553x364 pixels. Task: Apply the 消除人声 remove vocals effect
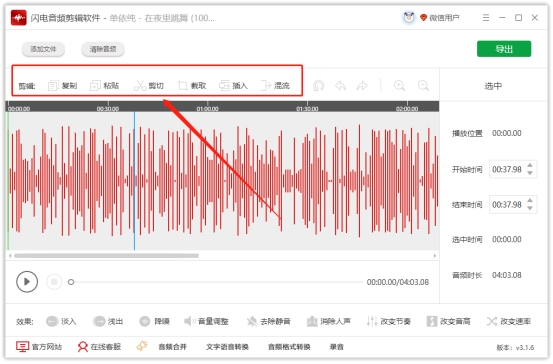(x=329, y=321)
